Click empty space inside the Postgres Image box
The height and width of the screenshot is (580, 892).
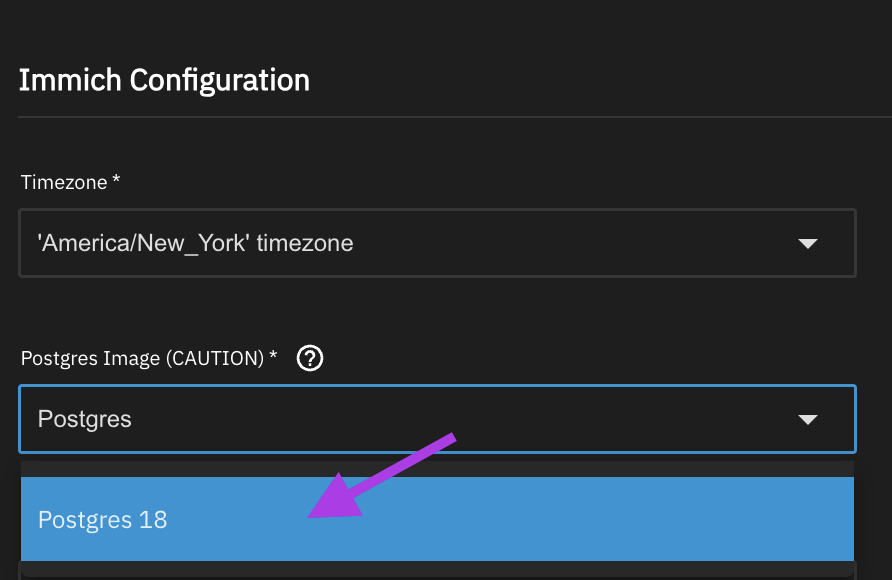point(500,420)
